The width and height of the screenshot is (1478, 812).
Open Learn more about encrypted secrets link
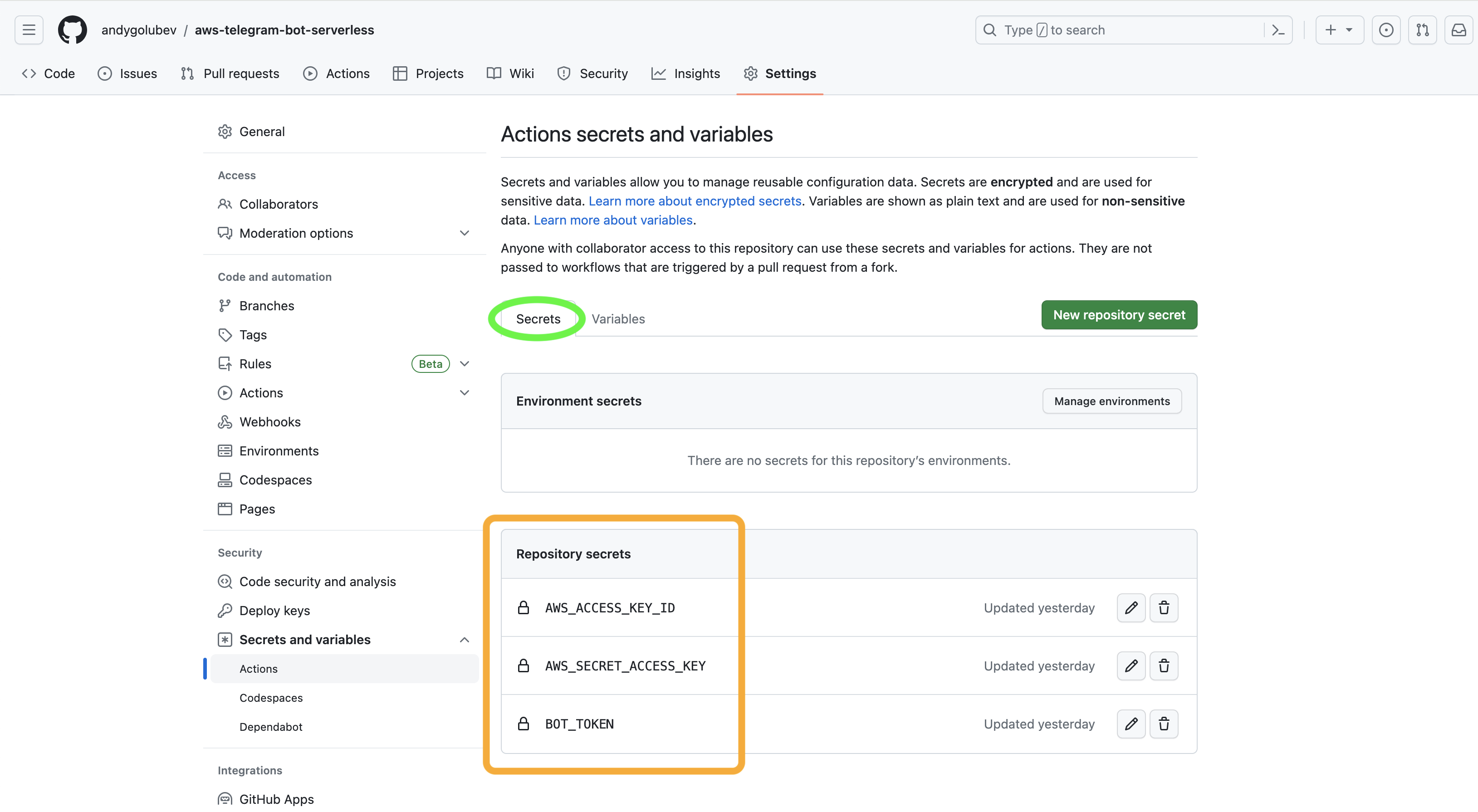(x=694, y=201)
